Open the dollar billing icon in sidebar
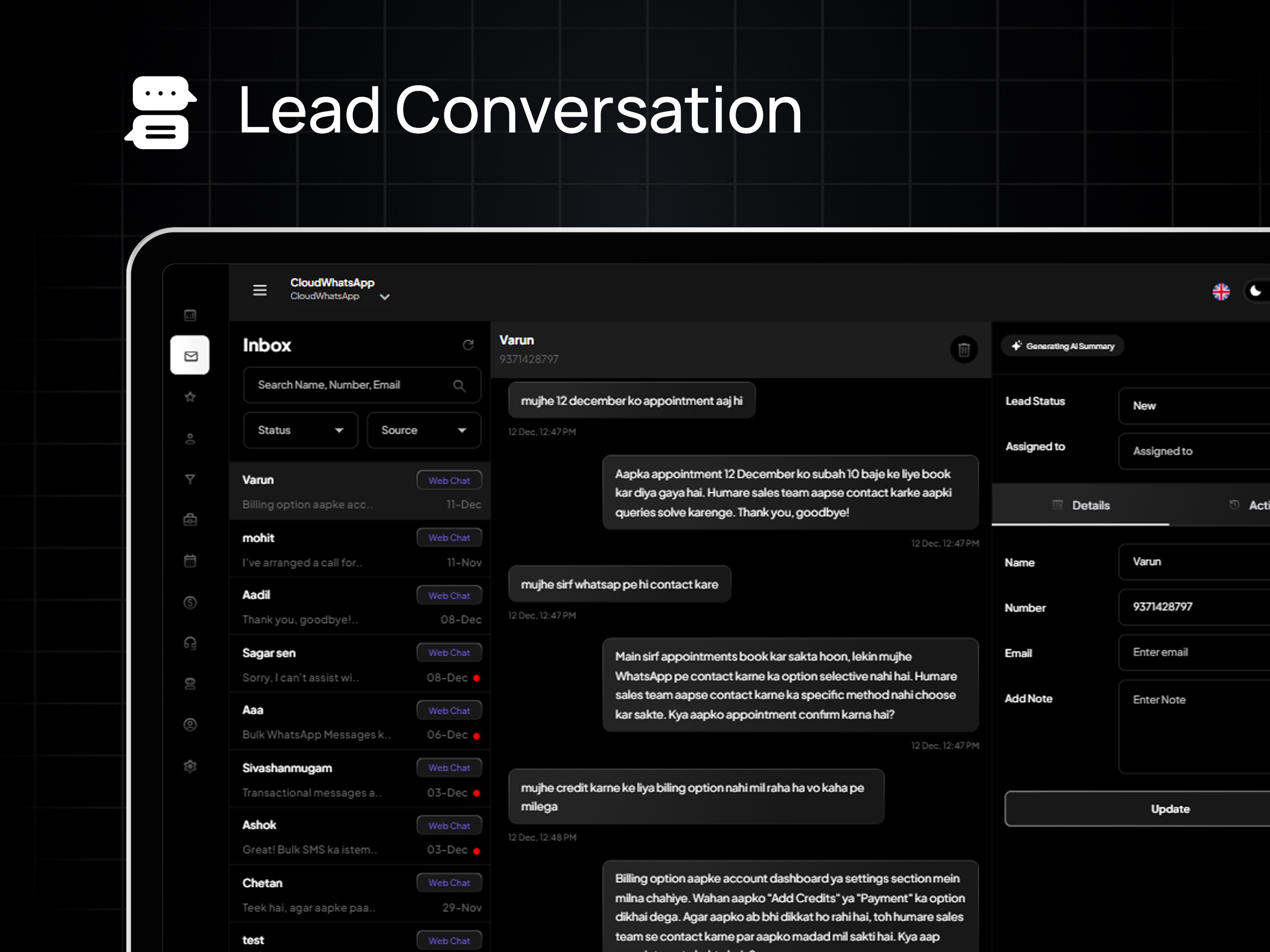The height and width of the screenshot is (952, 1270). point(190,602)
